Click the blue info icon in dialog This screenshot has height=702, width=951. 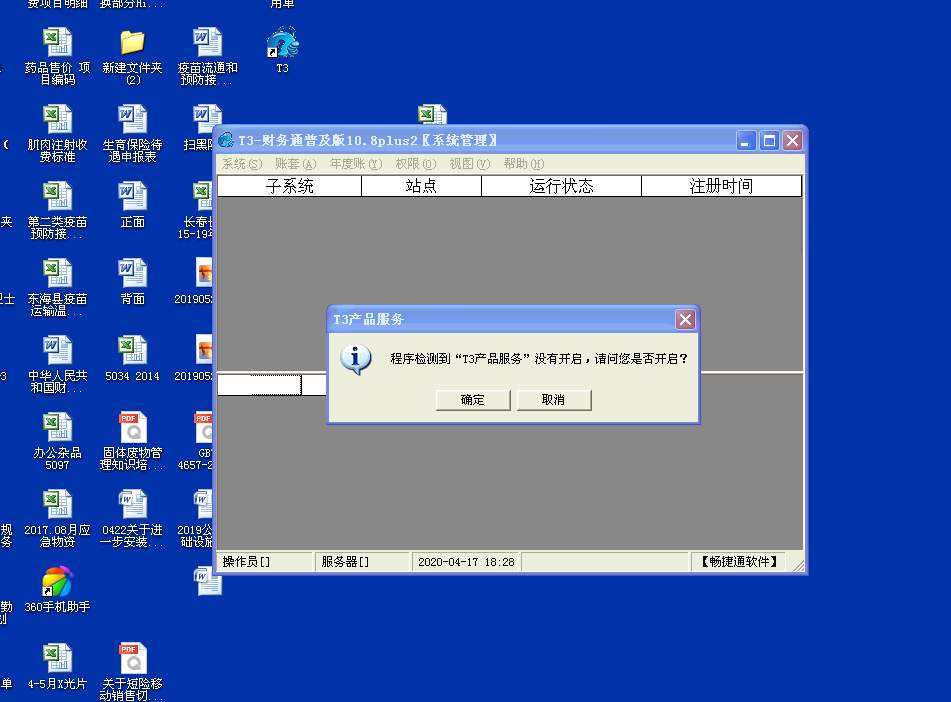(356, 359)
